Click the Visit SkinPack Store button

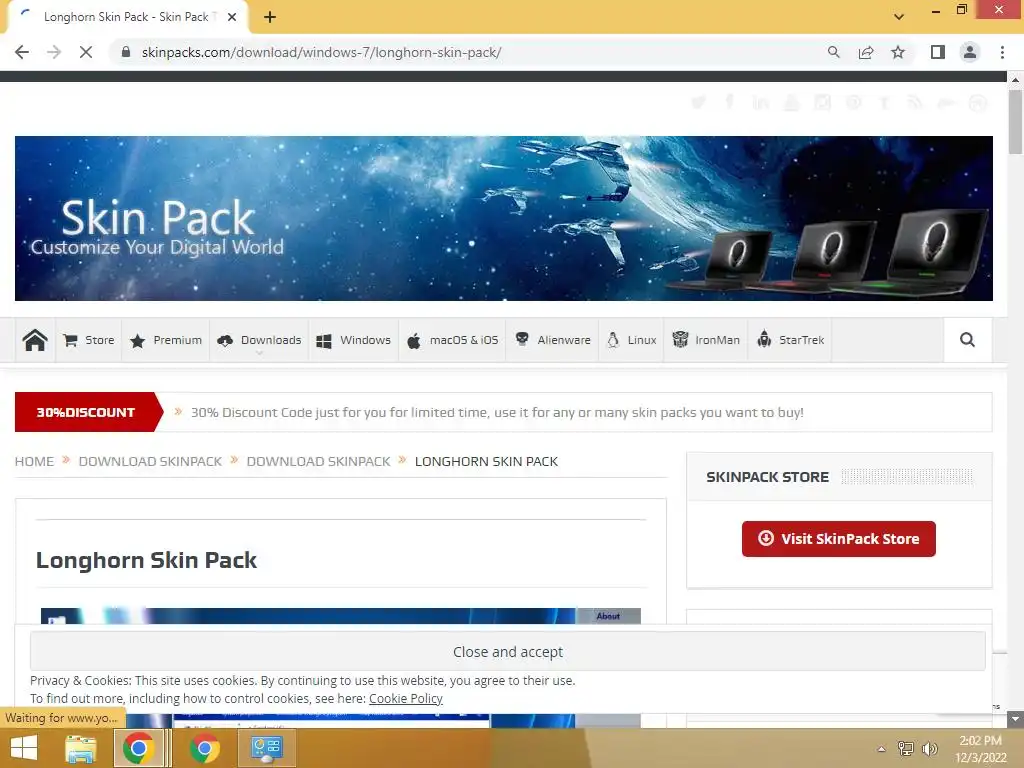click(839, 539)
